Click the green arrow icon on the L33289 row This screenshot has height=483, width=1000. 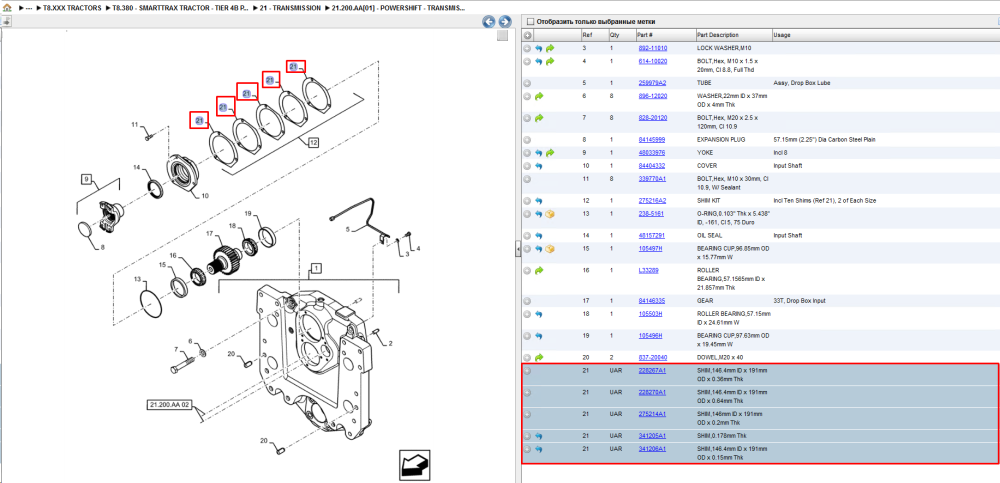click(x=539, y=271)
